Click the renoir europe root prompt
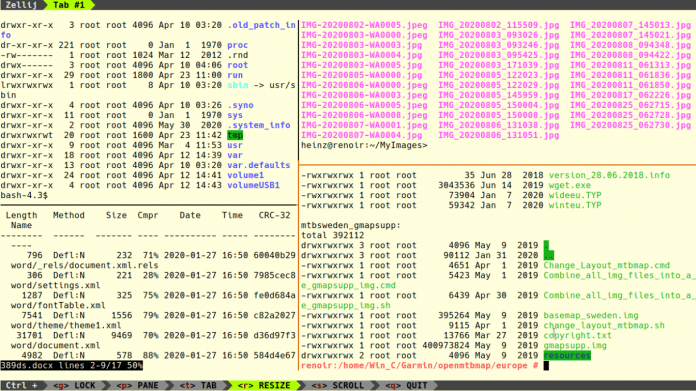696x391 pixels. point(420,365)
